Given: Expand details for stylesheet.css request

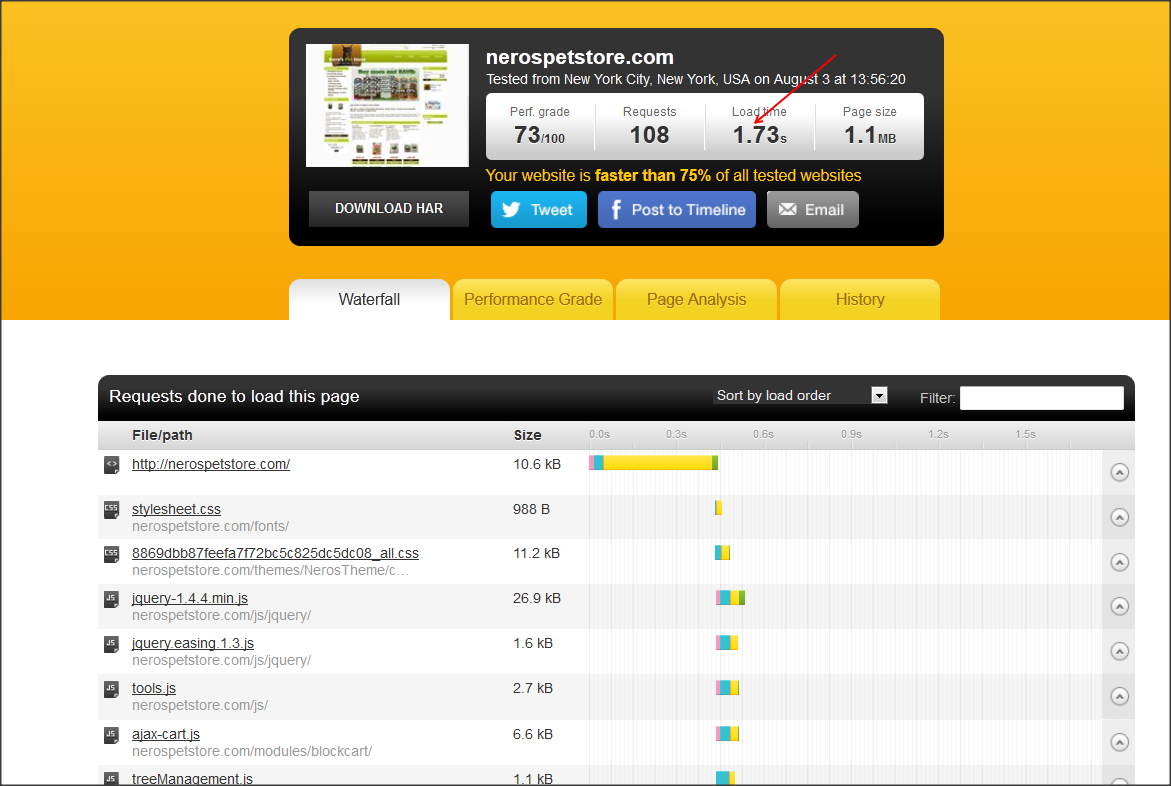Looking at the screenshot, I should coord(1119,517).
